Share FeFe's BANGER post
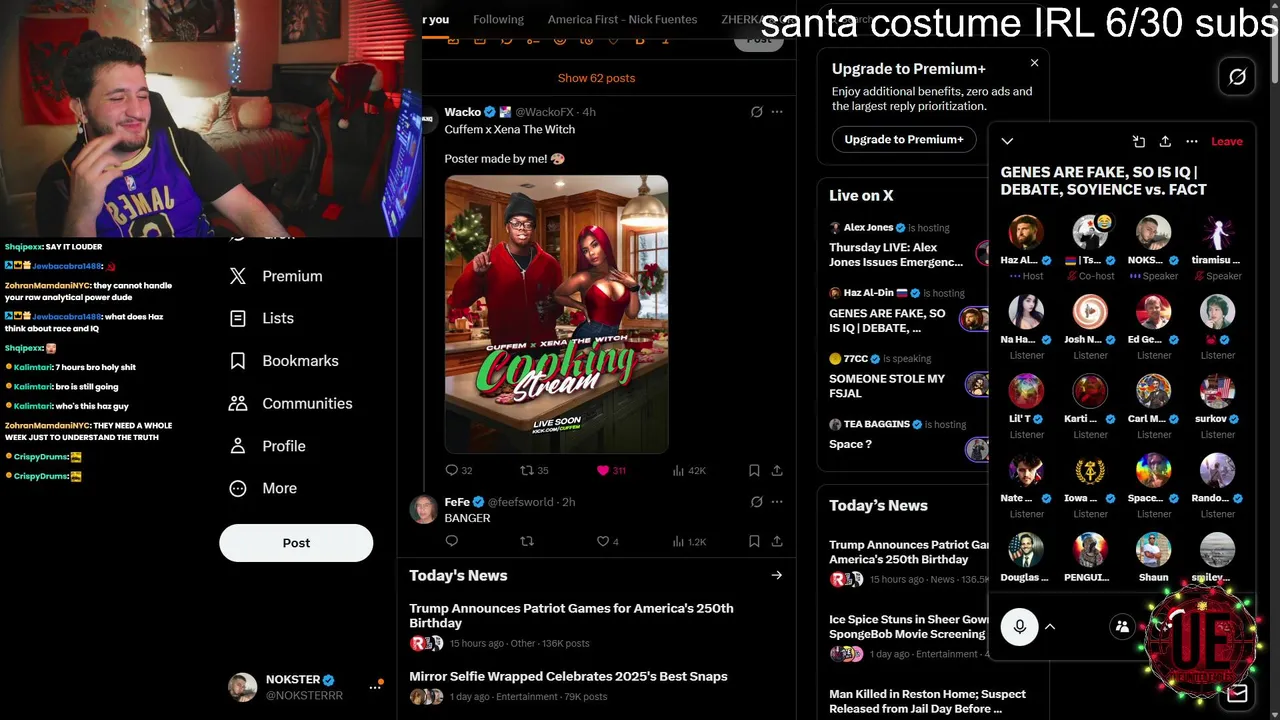Viewport: 1280px width, 720px height. [x=777, y=541]
